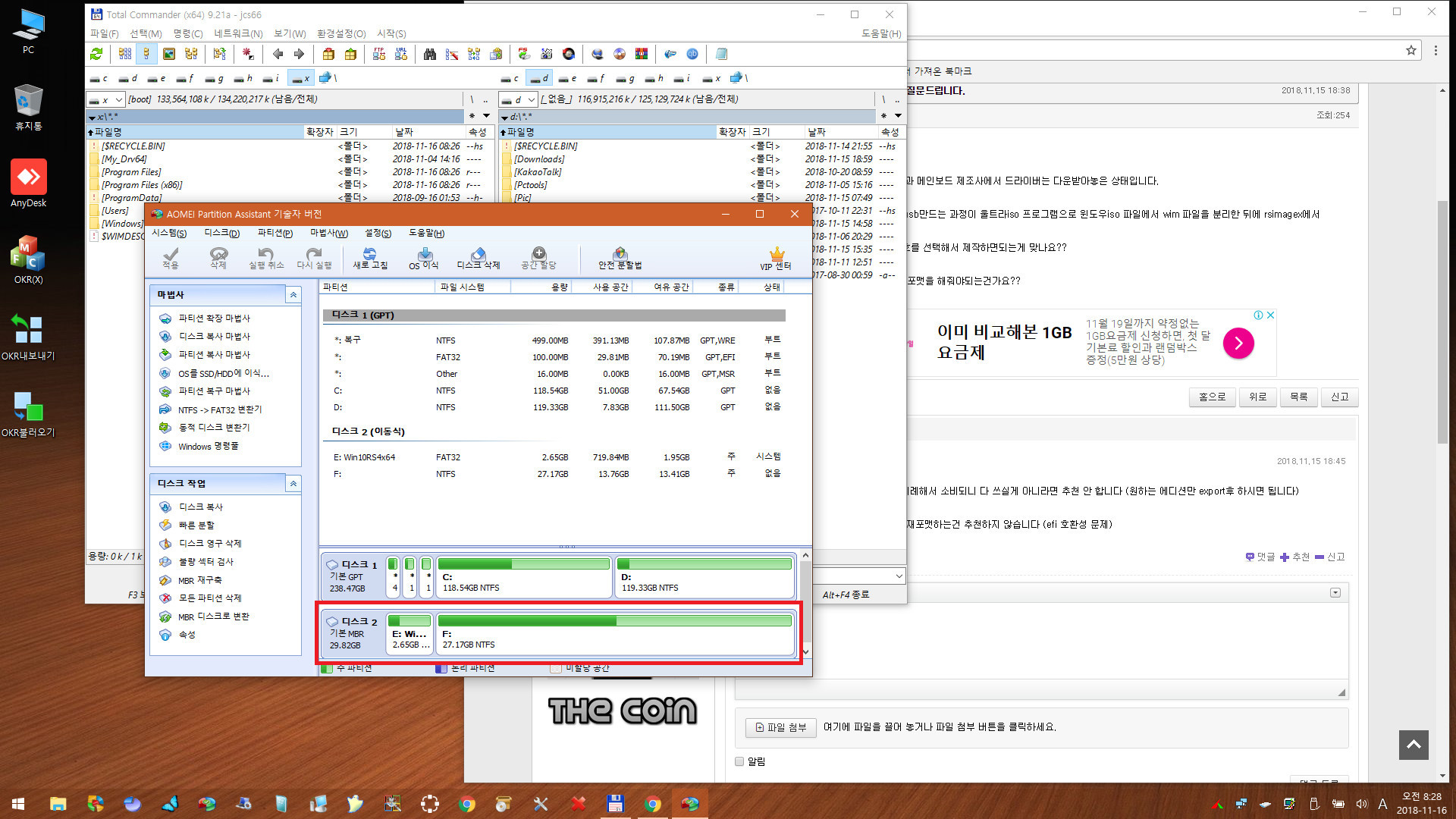Open the right panel drive d dropdown
Screen dimensions: 1456x819
(x=532, y=99)
